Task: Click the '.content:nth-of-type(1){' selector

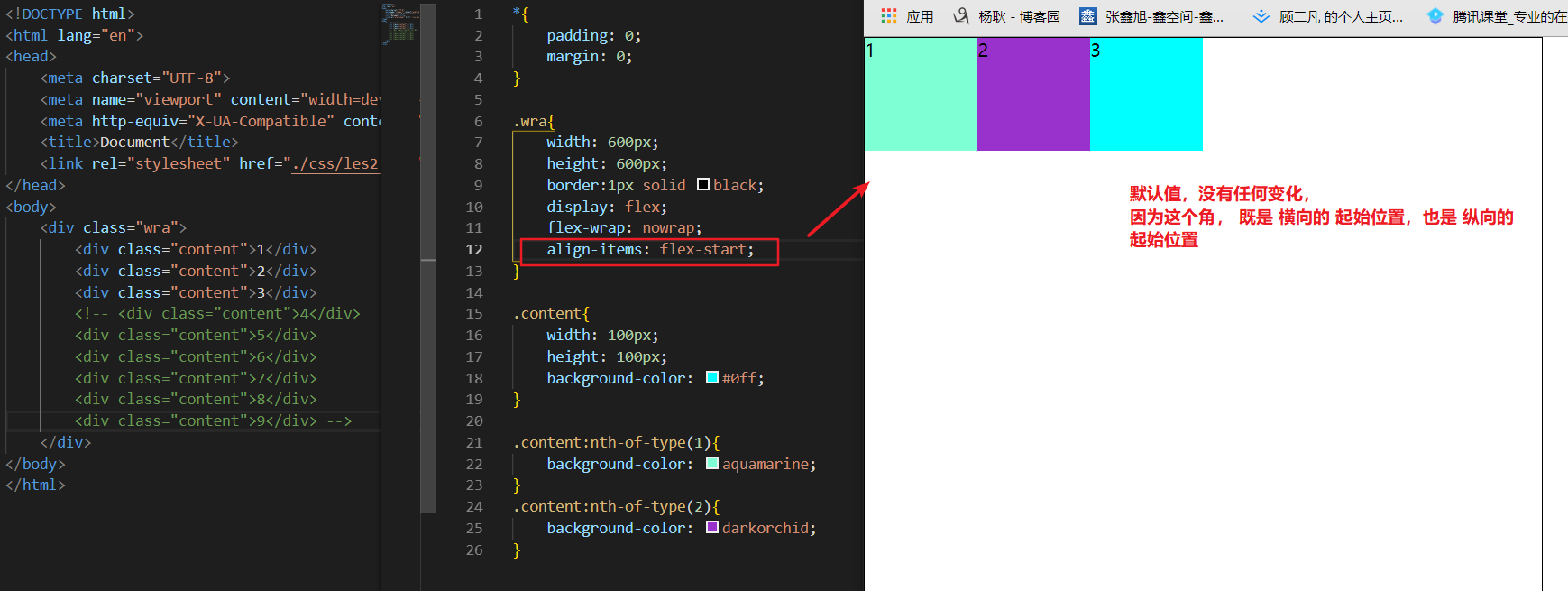Action: 616,442
